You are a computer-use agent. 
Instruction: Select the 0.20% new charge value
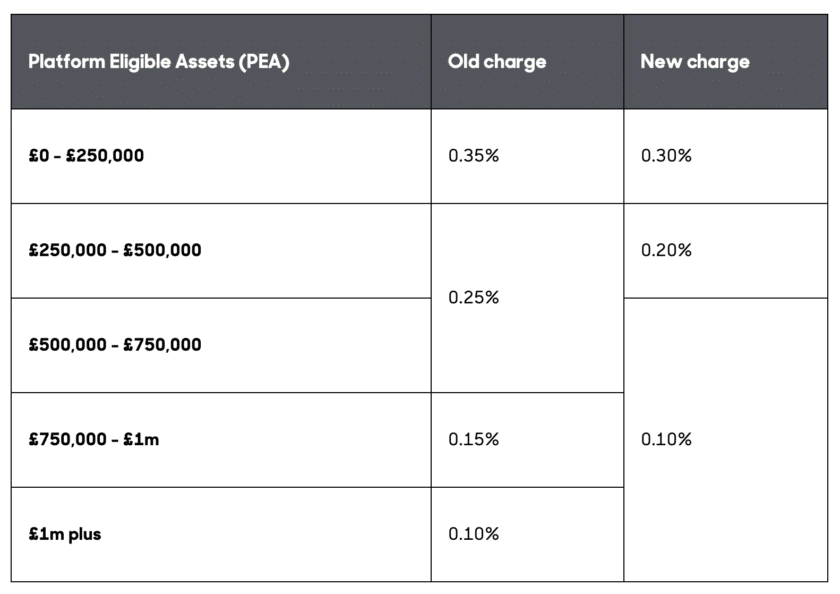pyautogui.click(x=666, y=250)
